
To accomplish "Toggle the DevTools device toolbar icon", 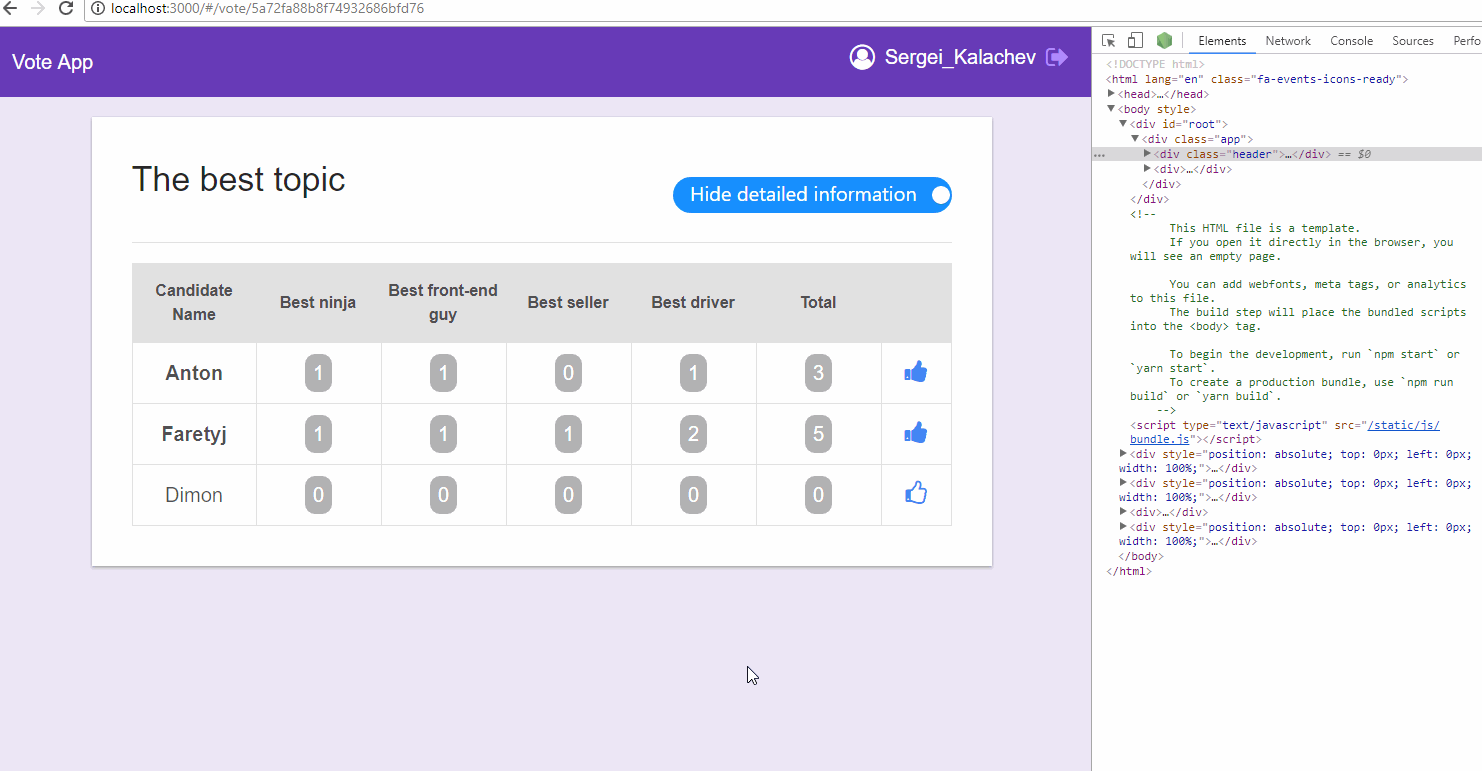I will point(1135,41).
